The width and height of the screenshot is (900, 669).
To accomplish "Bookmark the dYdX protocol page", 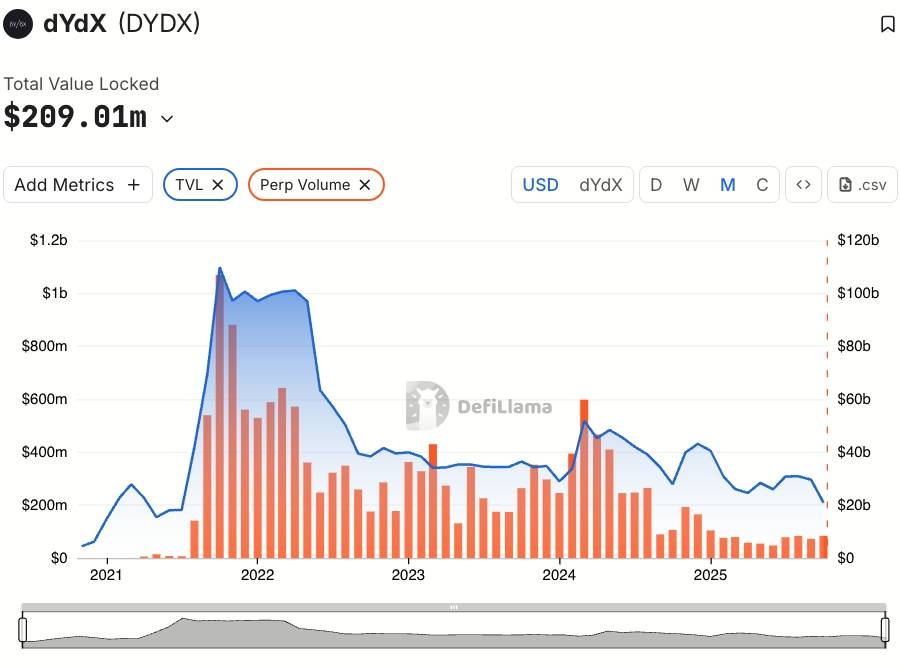I will tap(888, 24).
